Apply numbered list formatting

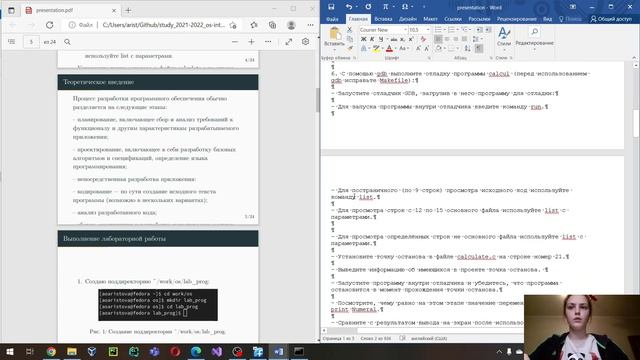pos(451,30)
